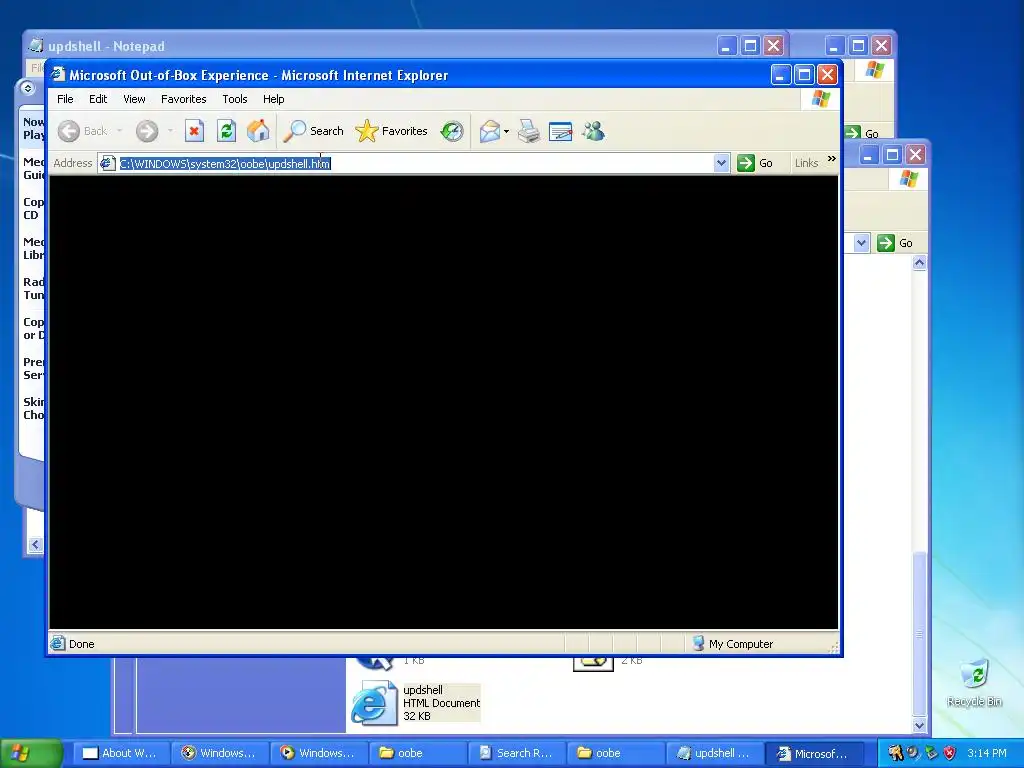Expand the Back button history dropdown
This screenshot has height=768, width=1024.
click(120, 131)
